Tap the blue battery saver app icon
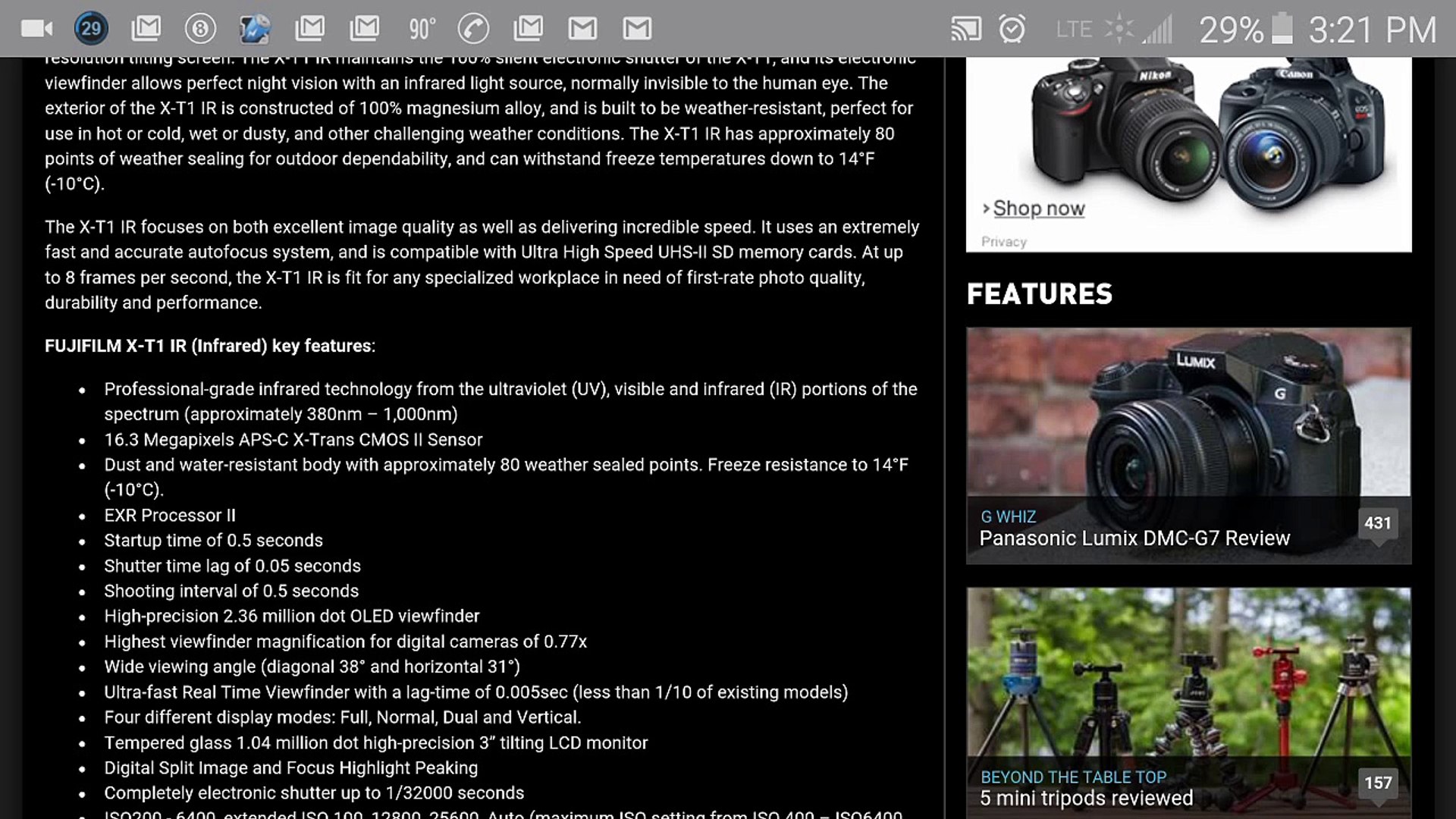 tap(255, 29)
